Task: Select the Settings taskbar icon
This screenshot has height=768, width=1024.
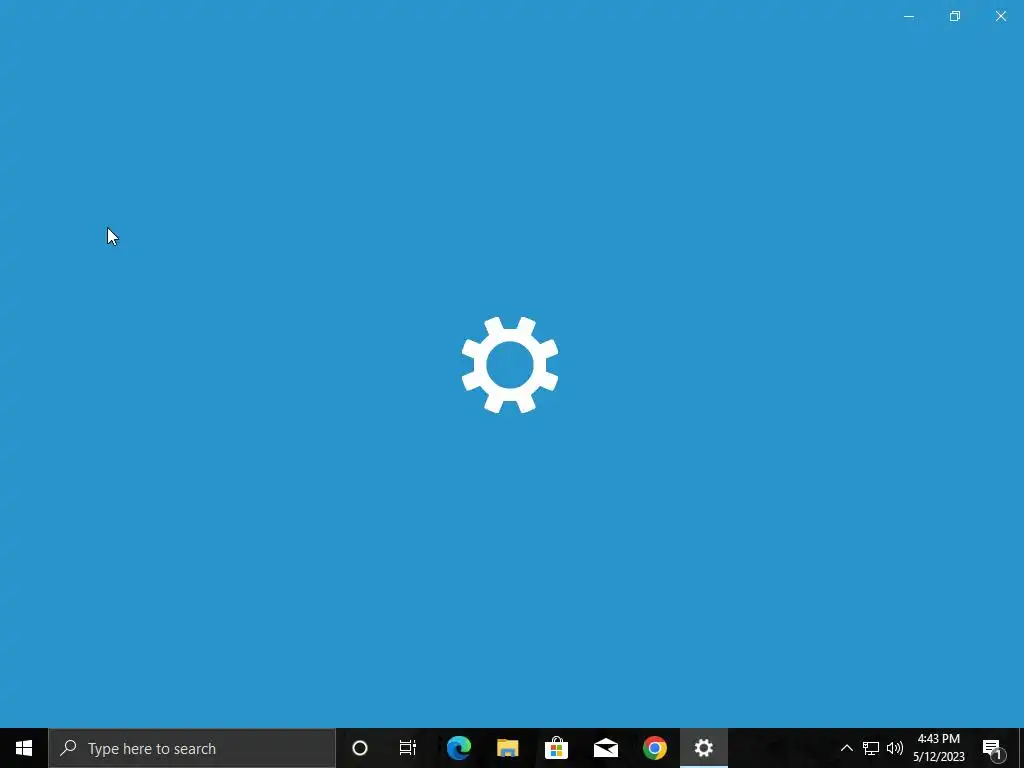Action: pos(703,748)
